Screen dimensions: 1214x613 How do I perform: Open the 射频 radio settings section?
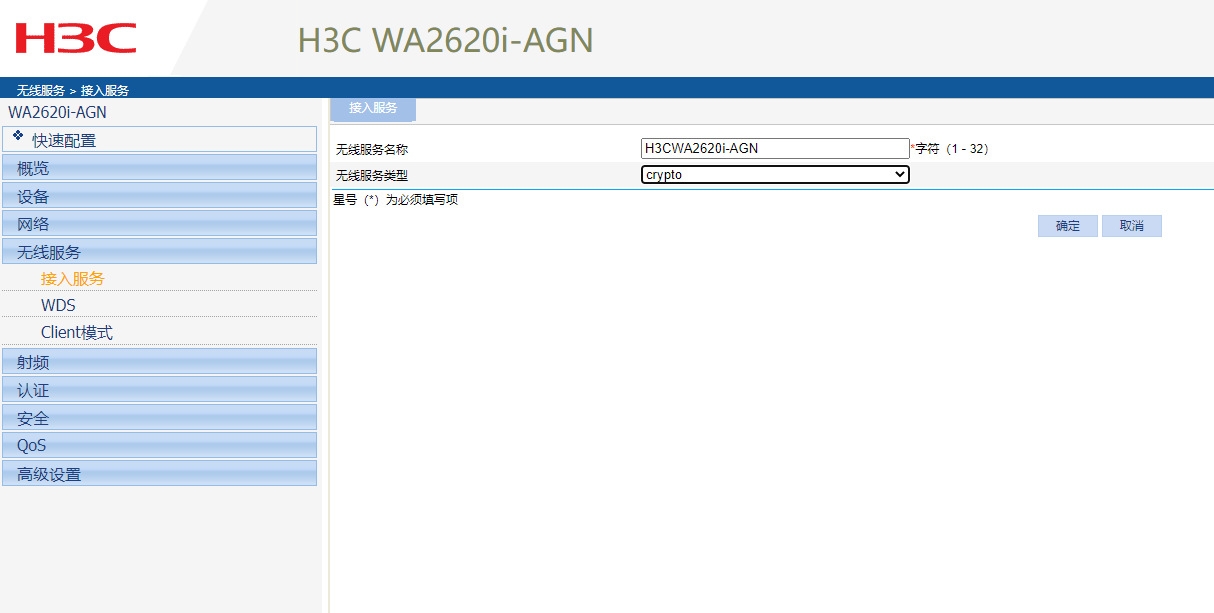33,361
